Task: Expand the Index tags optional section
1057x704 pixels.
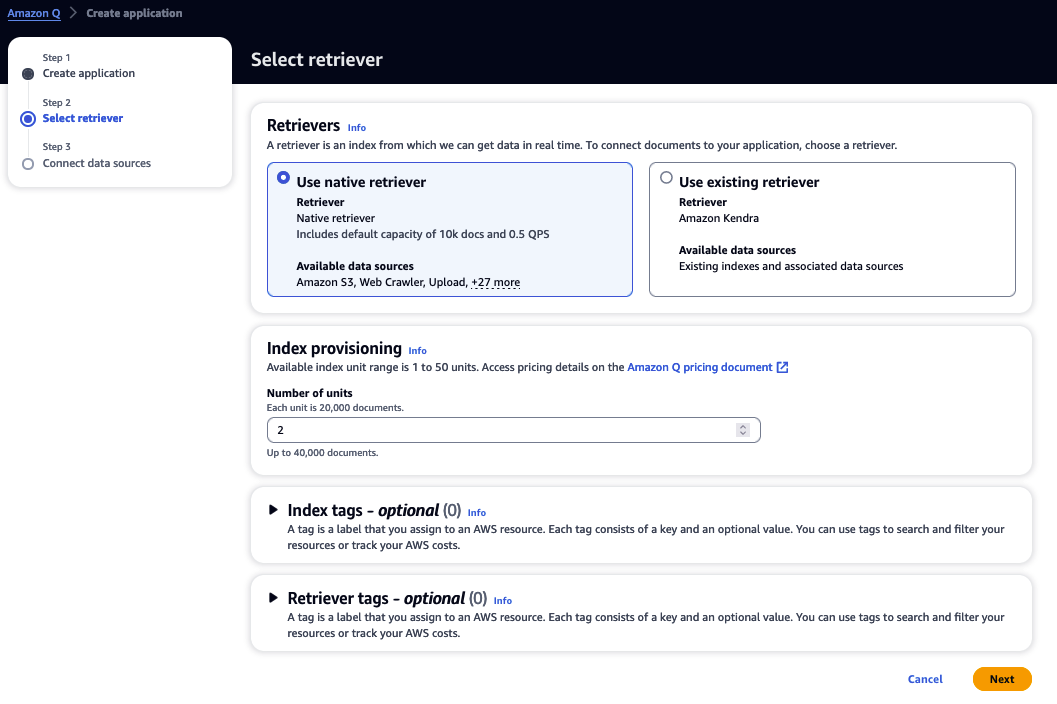Action: tap(274, 510)
